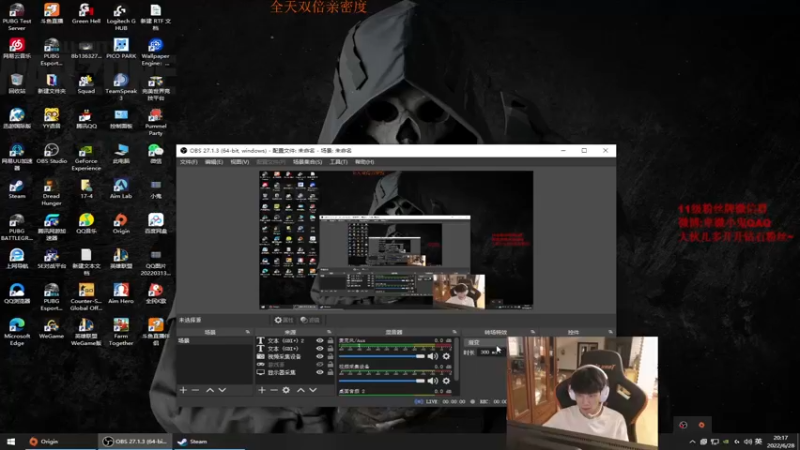
Task: Mute the second mixer channel speaker icon
Action: pyautogui.click(x=433, y=381)
